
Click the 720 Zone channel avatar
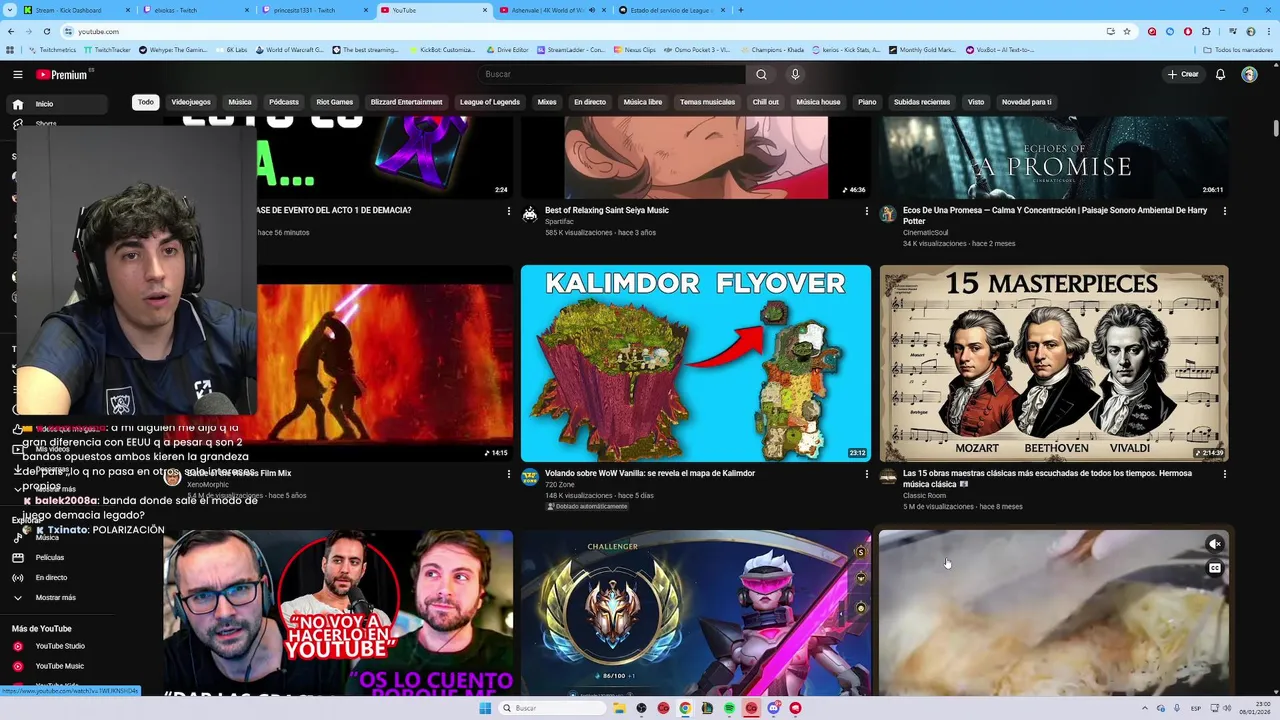[530, 477]
